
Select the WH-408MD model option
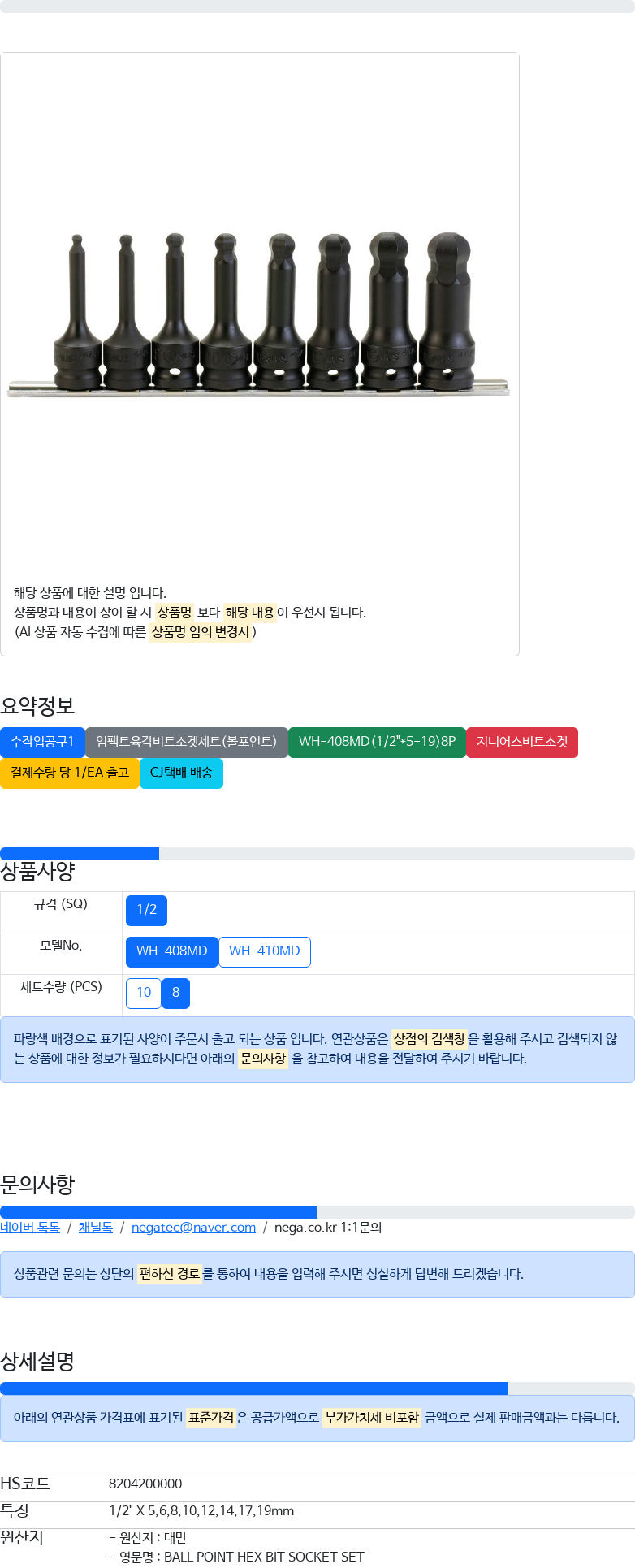pos(171,951)
